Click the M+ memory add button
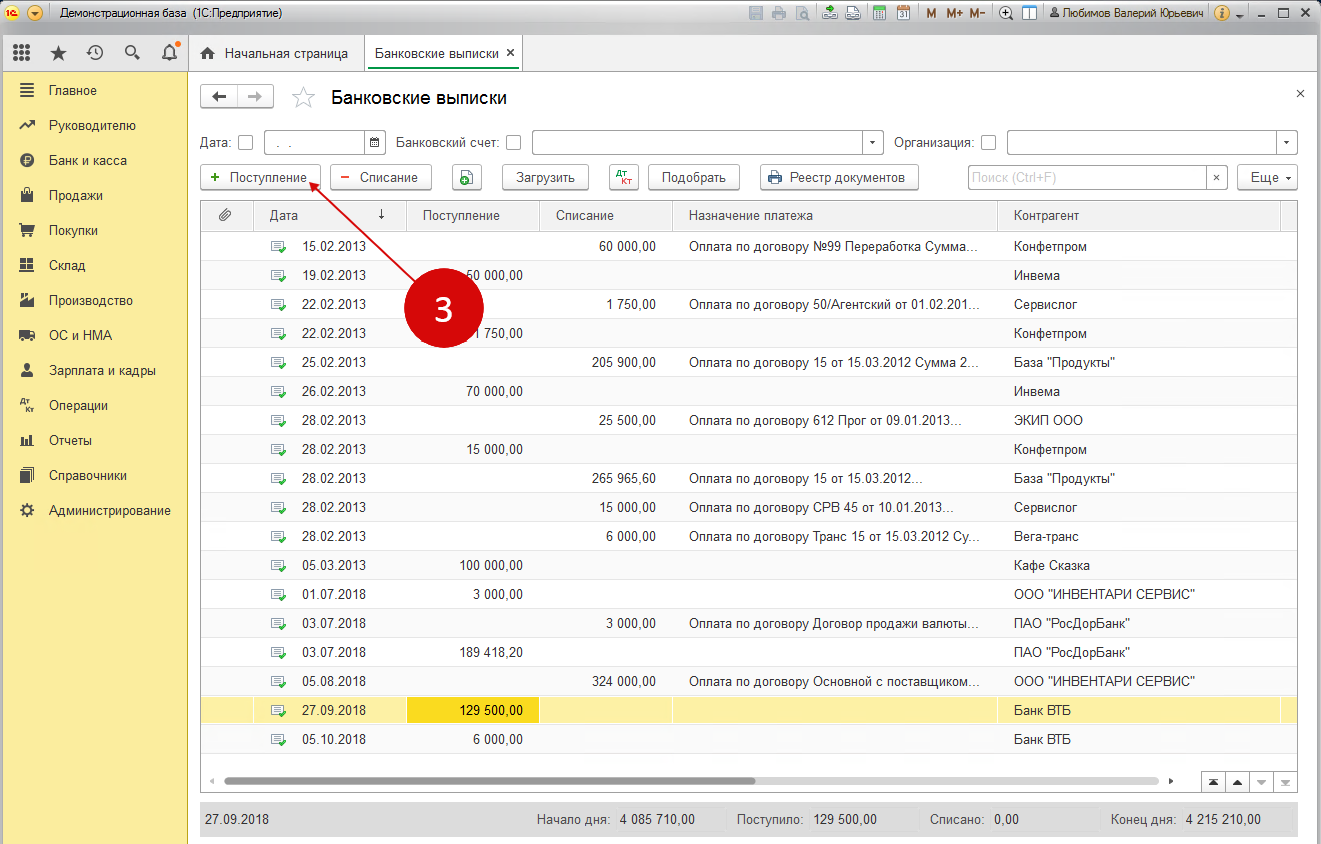The width and height of the screenshot is (1321, 844). [954, 13]
